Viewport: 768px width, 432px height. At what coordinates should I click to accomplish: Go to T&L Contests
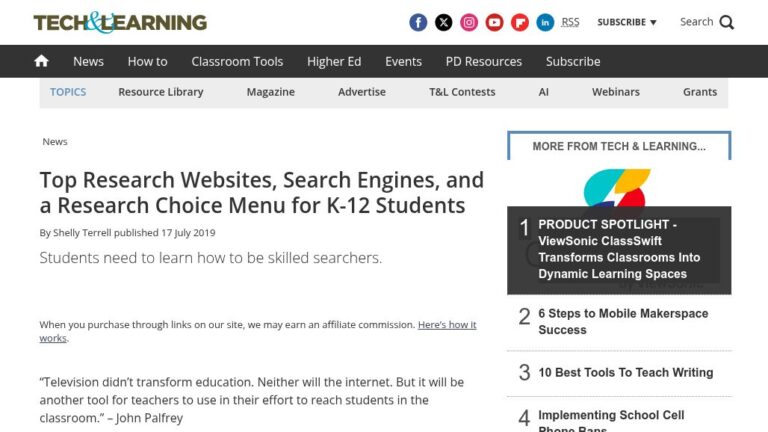(x=462, y=92)
